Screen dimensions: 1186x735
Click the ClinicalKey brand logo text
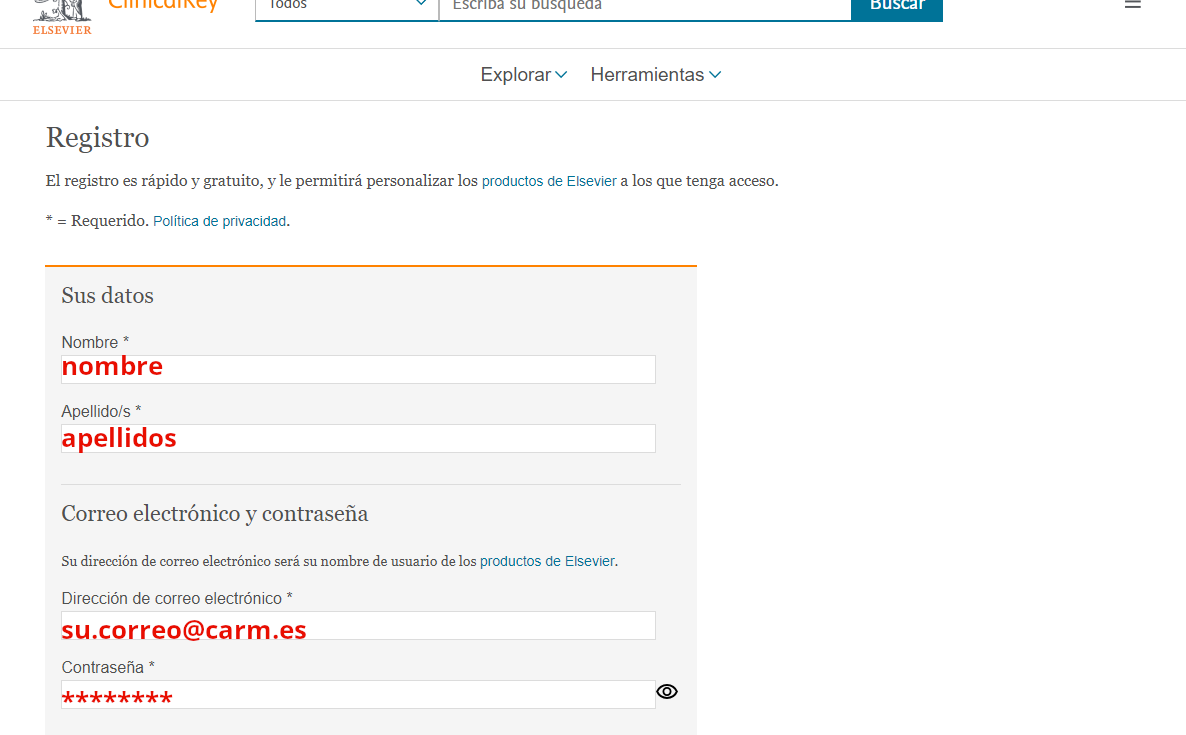click(x=162, y=6)
